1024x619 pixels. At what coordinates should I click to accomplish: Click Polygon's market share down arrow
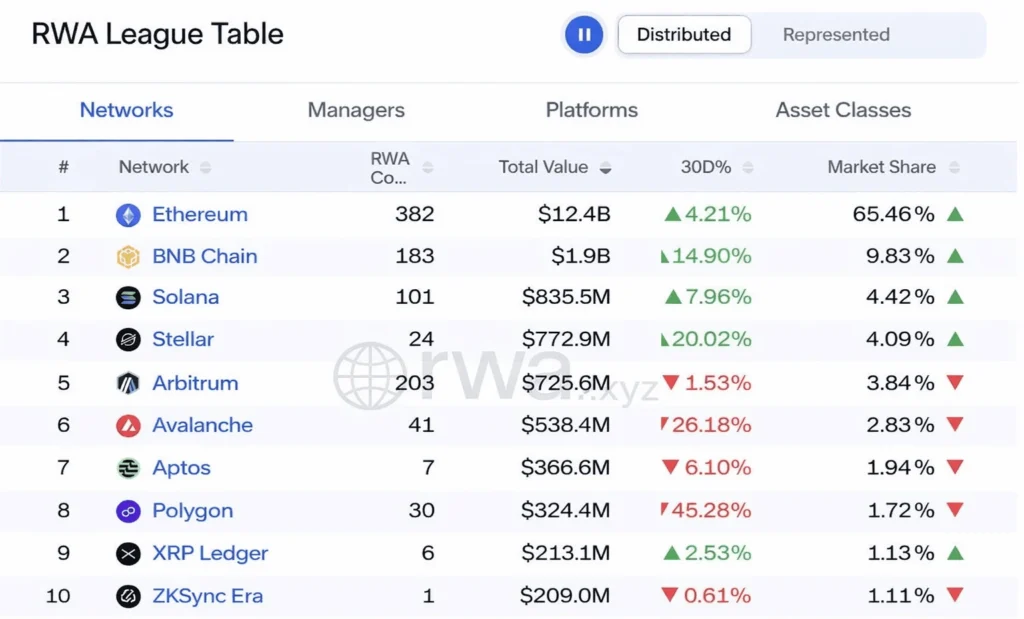click(955, 511)
